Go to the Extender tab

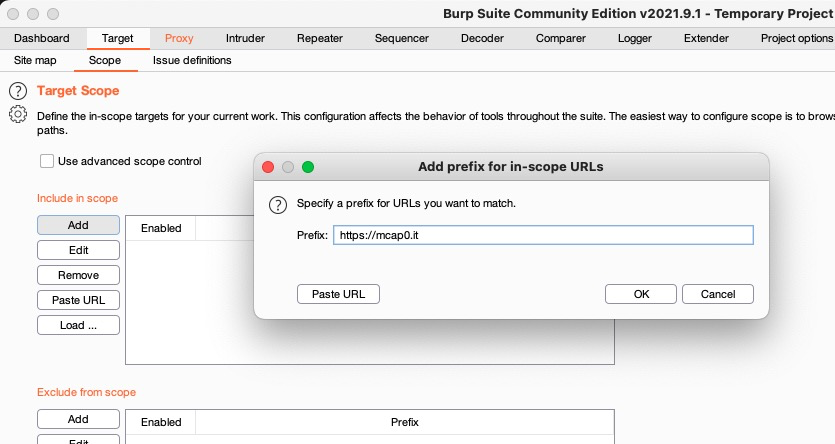[706, 38]
